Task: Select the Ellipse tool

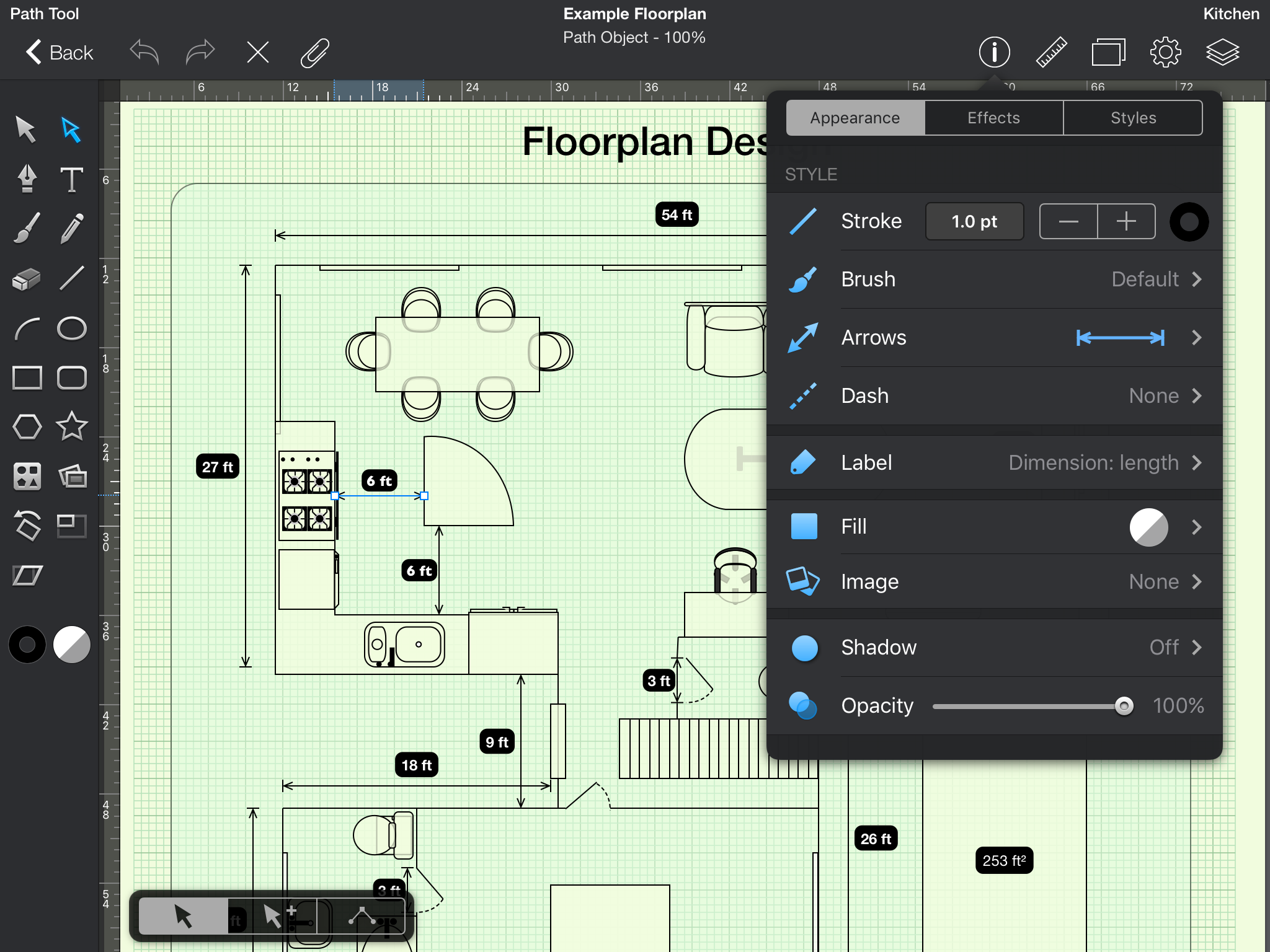Action: pyautogui.click(x=71, y=327)
